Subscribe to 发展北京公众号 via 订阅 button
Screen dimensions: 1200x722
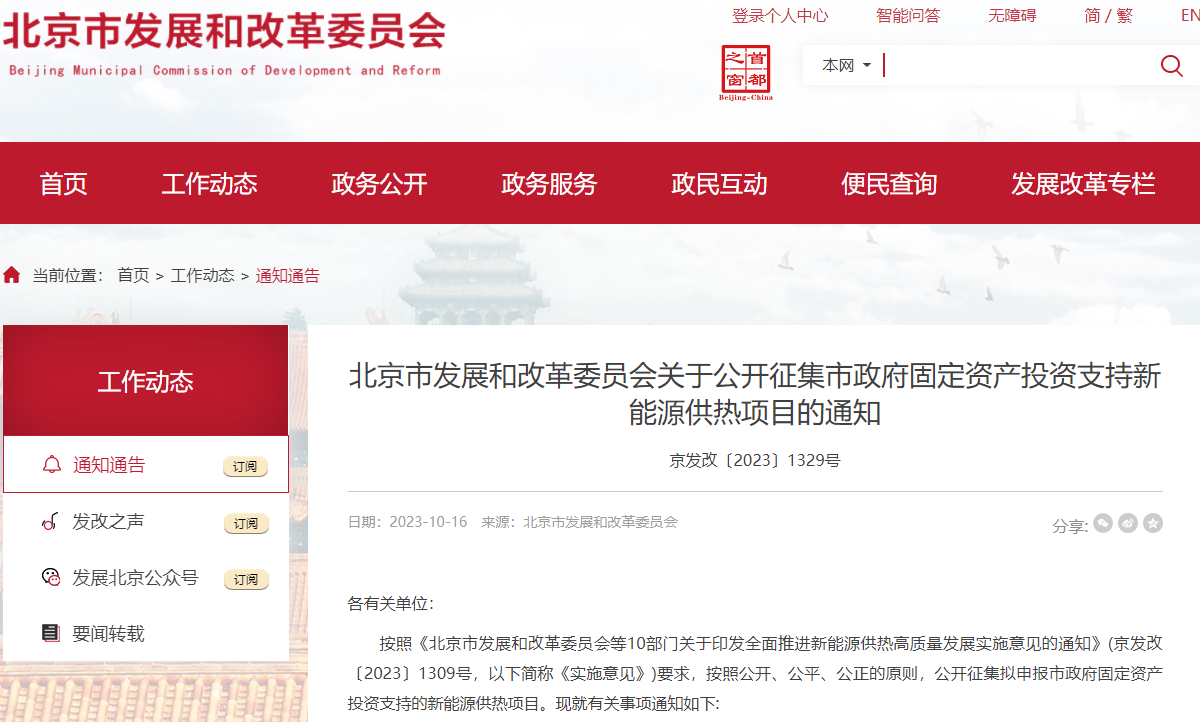point(245,580)
